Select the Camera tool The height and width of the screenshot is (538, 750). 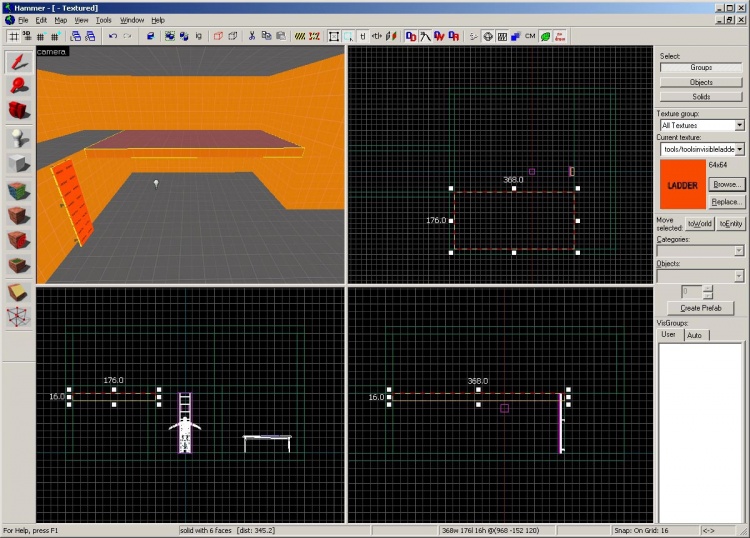19,111
